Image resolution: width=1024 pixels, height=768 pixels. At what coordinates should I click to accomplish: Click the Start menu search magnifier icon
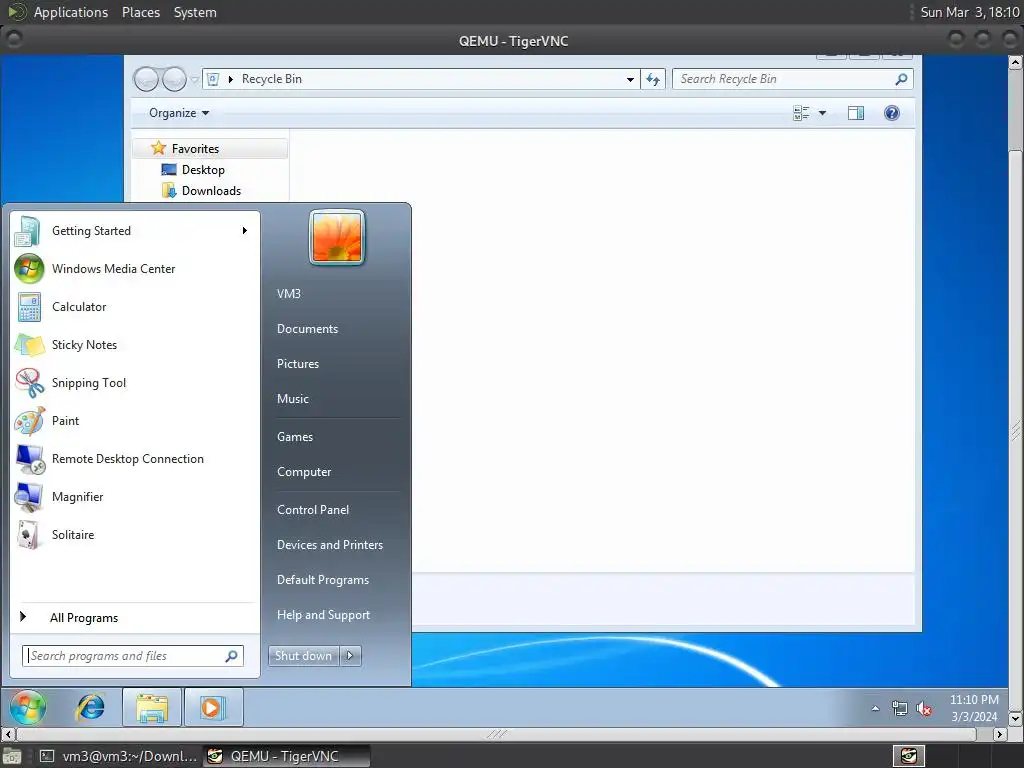coord(231,656)
